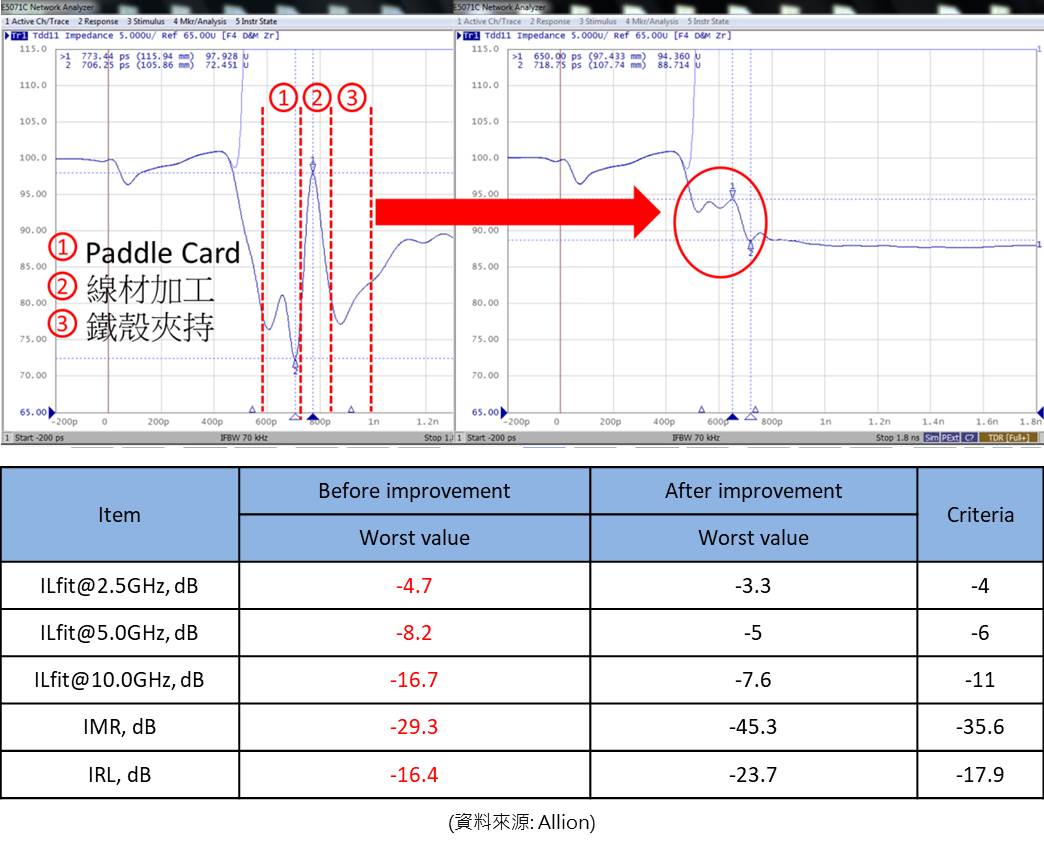Toggle the 'PExt' status indicator
The image size is (1044, 845).
[x=950, y=437]
